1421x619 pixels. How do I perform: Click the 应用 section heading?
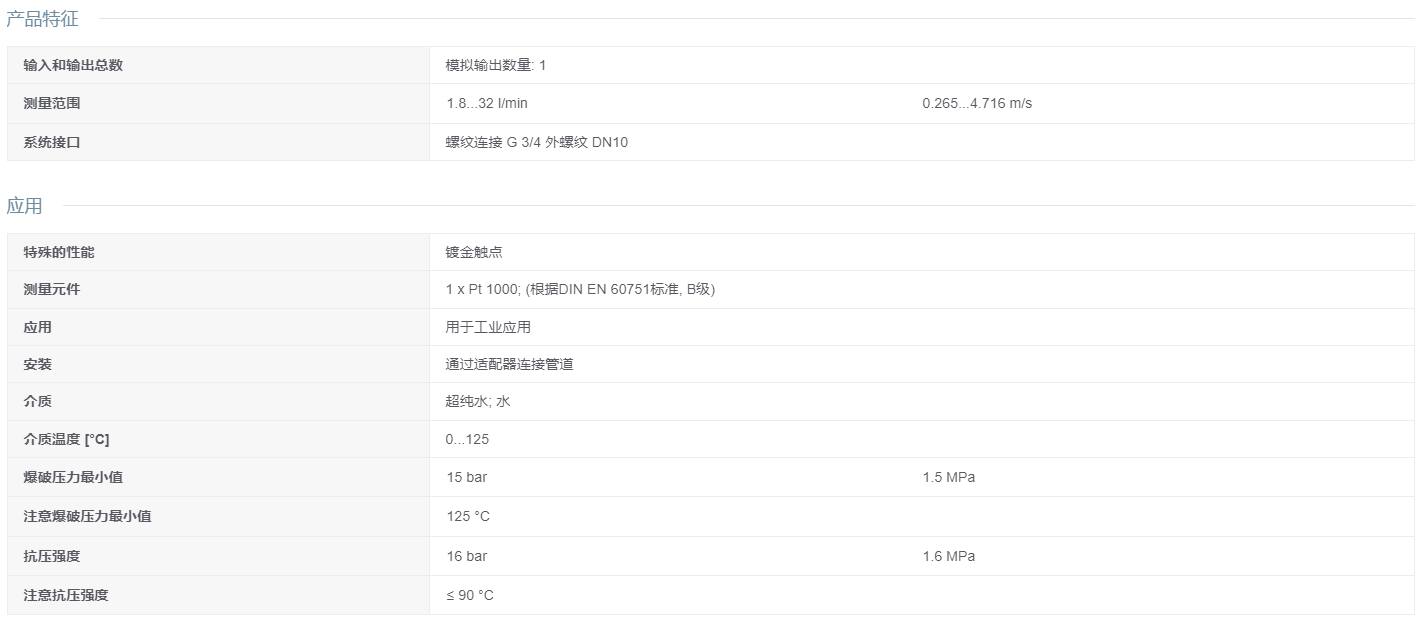[x=24, y=206]
